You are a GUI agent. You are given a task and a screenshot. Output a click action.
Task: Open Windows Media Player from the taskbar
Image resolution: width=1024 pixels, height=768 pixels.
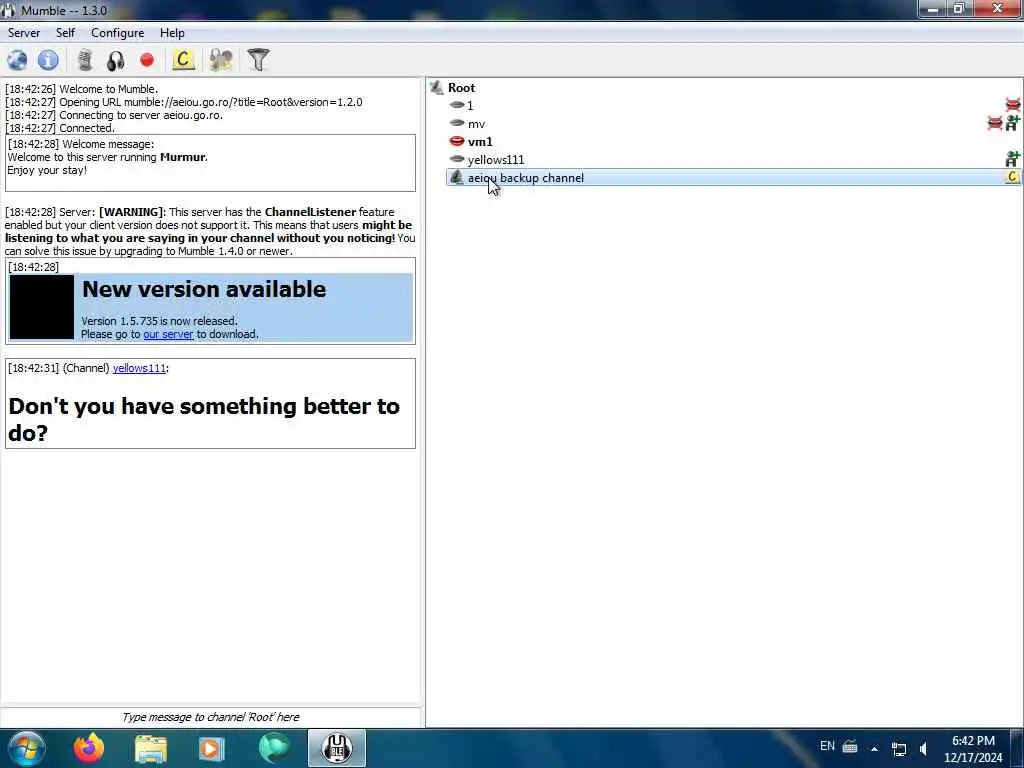pos(211,748)
